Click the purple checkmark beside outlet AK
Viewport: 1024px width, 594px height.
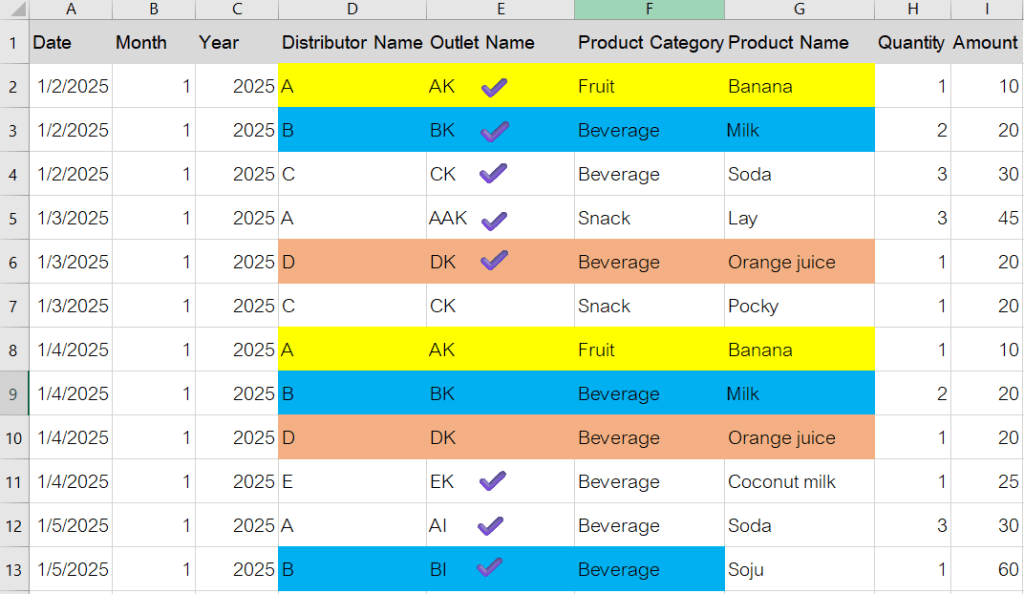point(494,87)
